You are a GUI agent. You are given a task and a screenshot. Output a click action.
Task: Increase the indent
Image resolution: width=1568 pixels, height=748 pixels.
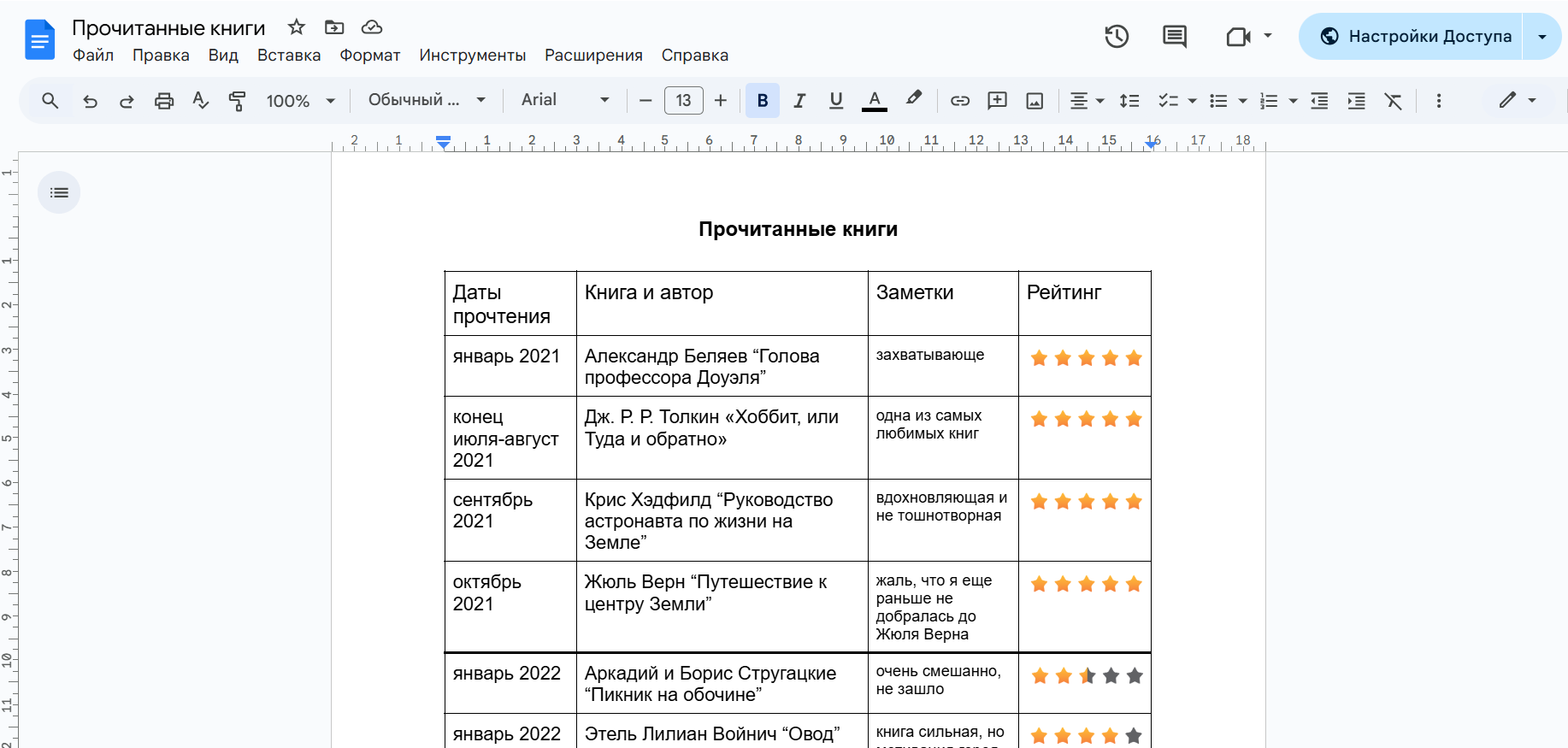(x=1356, y=101)
